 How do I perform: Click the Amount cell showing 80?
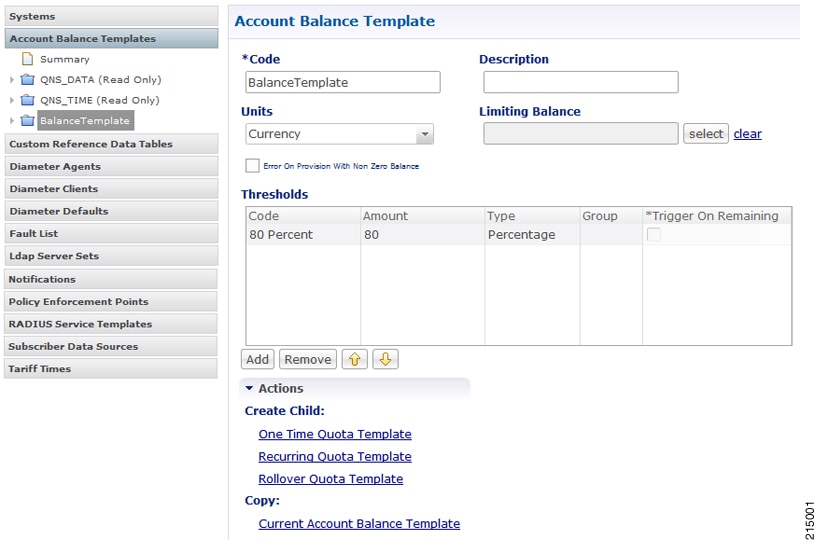[x=423, y=235]
